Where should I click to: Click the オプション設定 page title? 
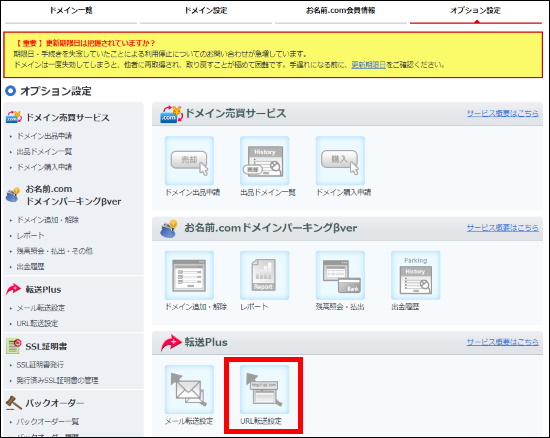coord(56,91)
